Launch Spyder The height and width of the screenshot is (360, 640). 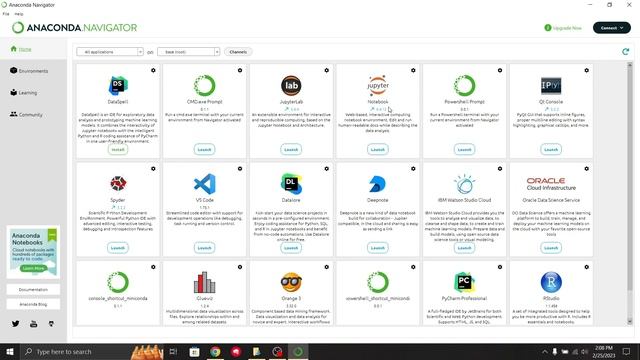point(118,248)
